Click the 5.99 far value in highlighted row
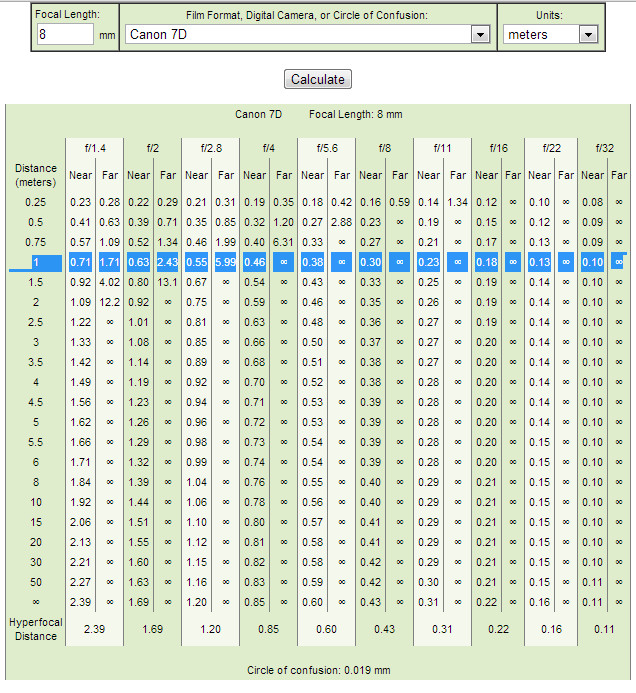The height and width of the screenshot is (693, 636). 225,262
